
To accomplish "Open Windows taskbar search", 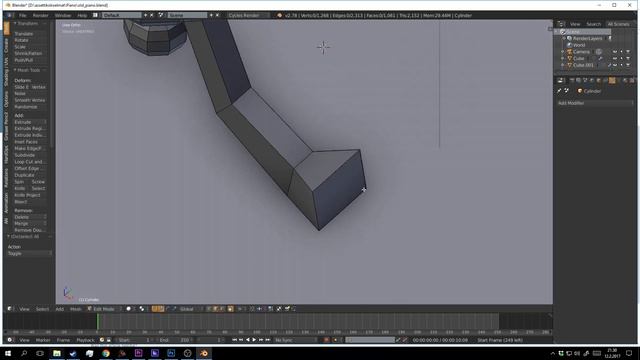I will point(24,353).
